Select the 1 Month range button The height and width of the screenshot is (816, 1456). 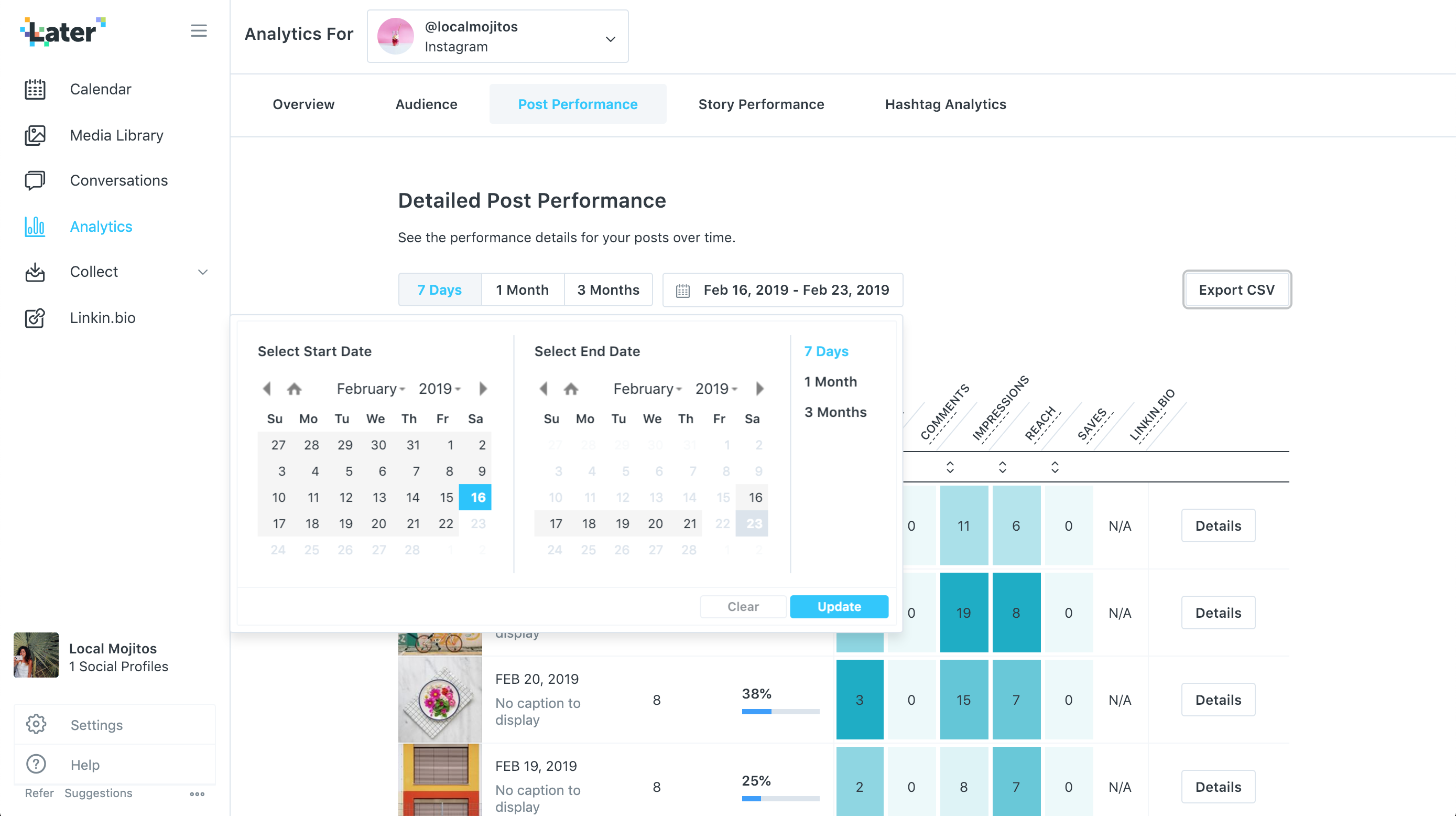[522, 290]
